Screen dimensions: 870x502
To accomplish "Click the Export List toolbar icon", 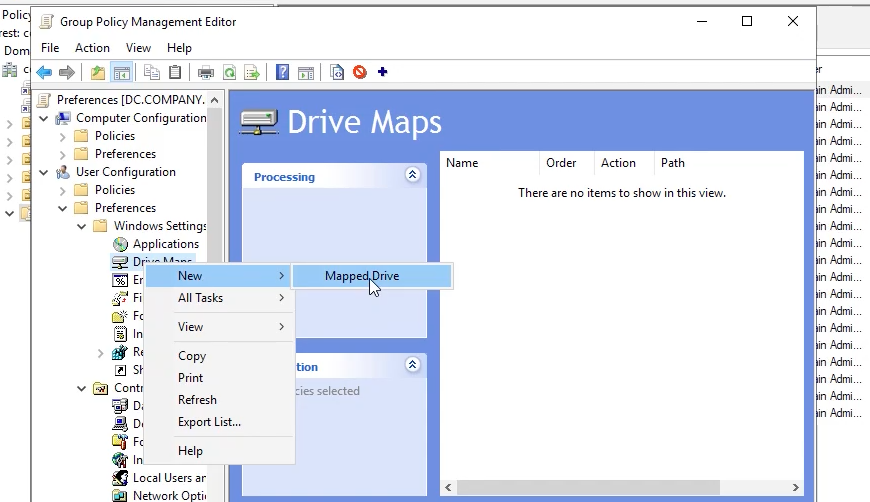I will (x=252, y=72).
